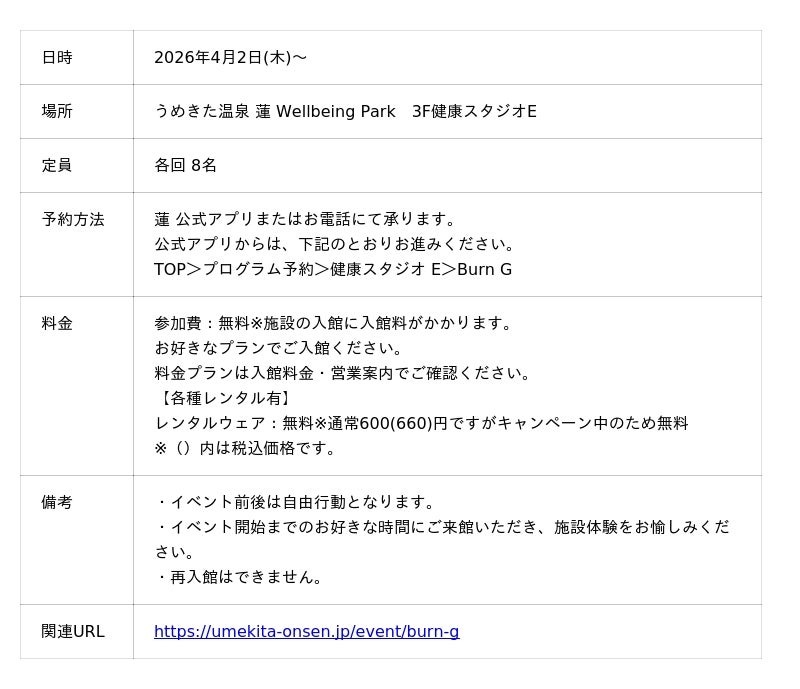Click the 参加費：無料 line
This screenshot has width=800, height=689.
(x=333, y=324)
